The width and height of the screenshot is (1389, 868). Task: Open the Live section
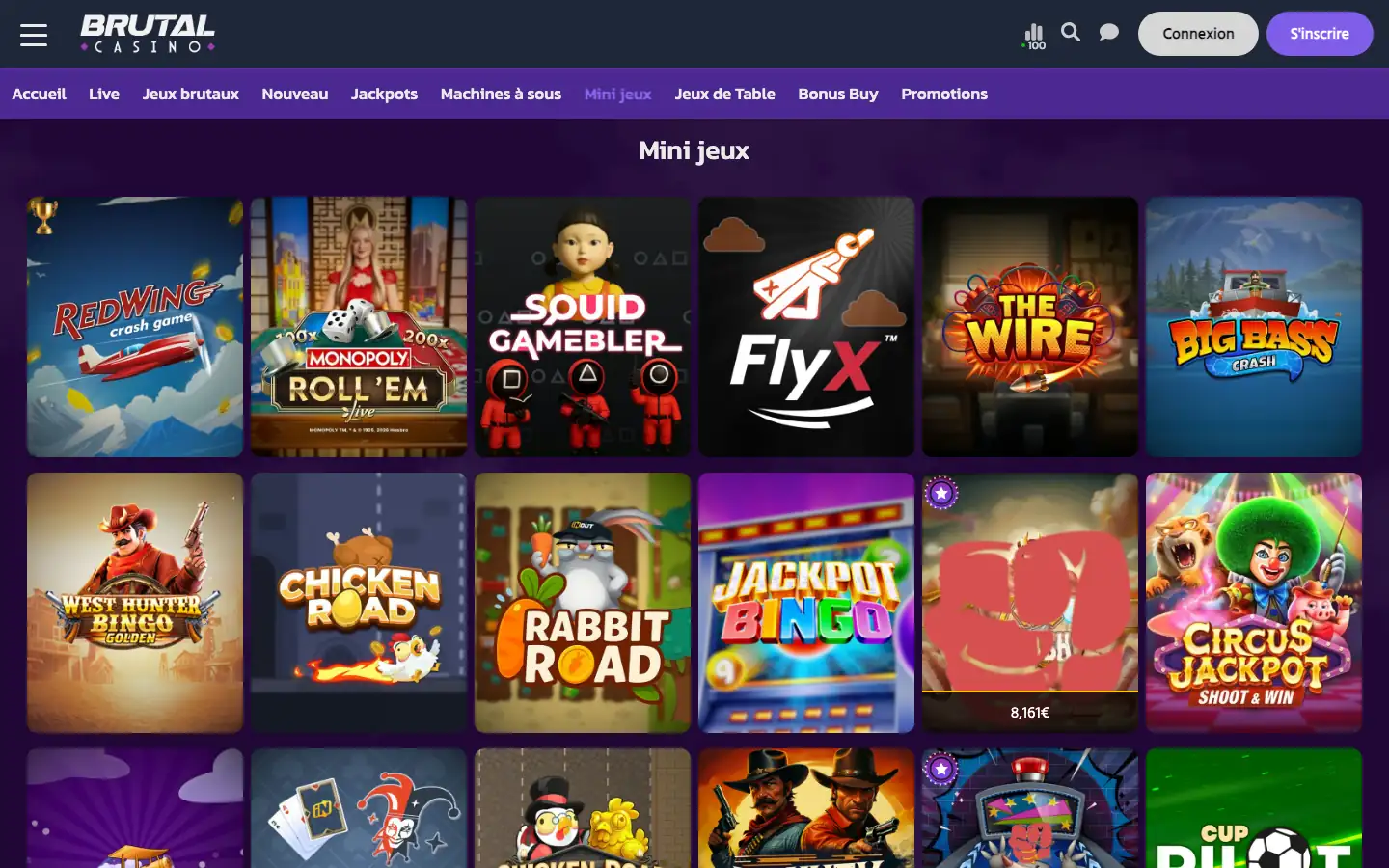pos(104,94)
